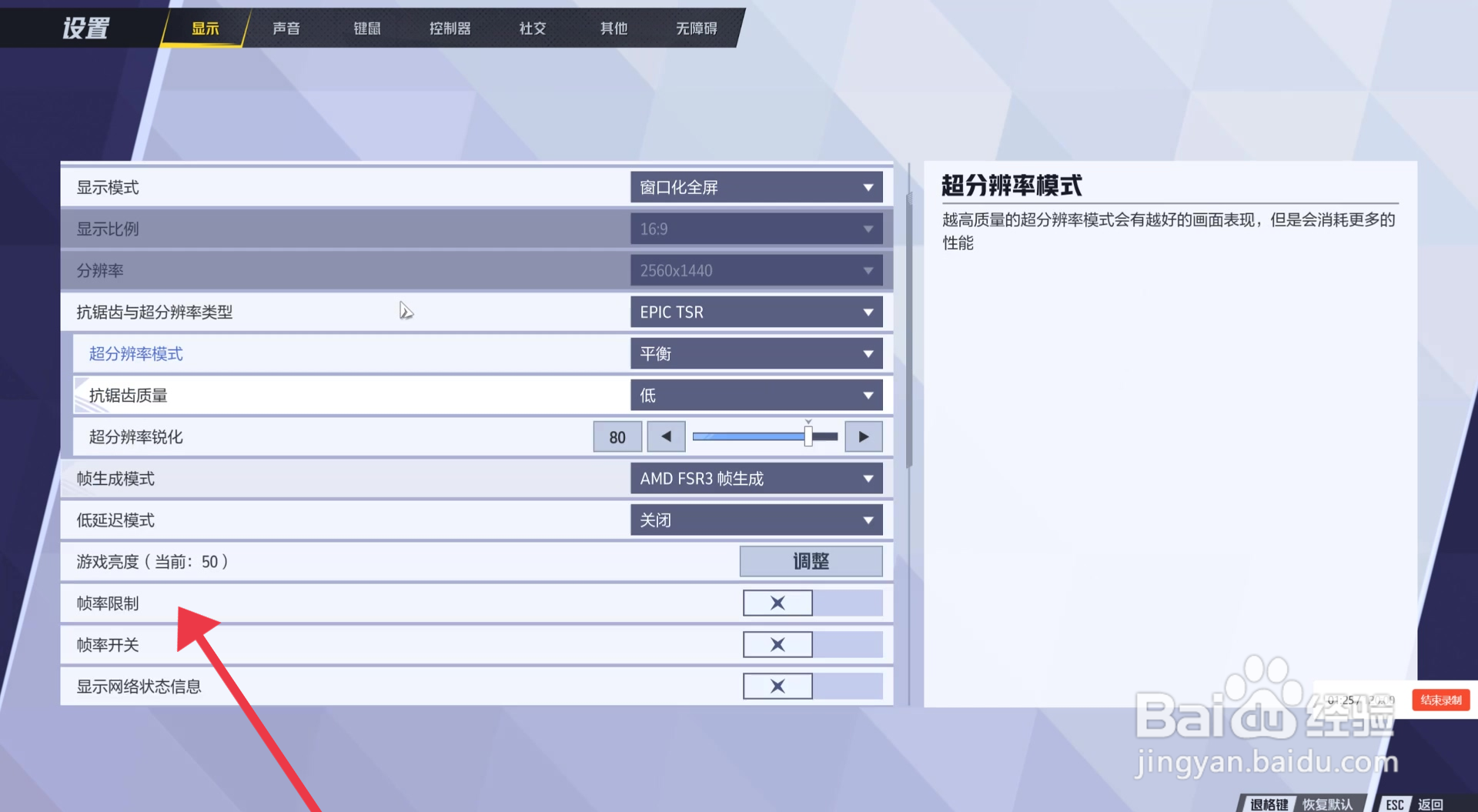Increase sharpening with the right arrow
This screenshot has width=1478, height=812.
(x=864, y=436)
